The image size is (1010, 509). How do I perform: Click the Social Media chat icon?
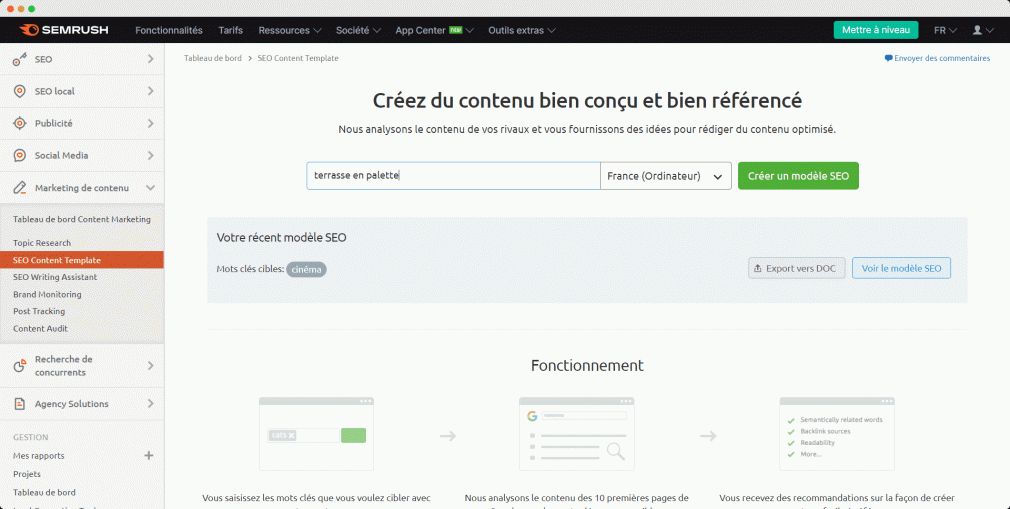[x=20, y=155]
